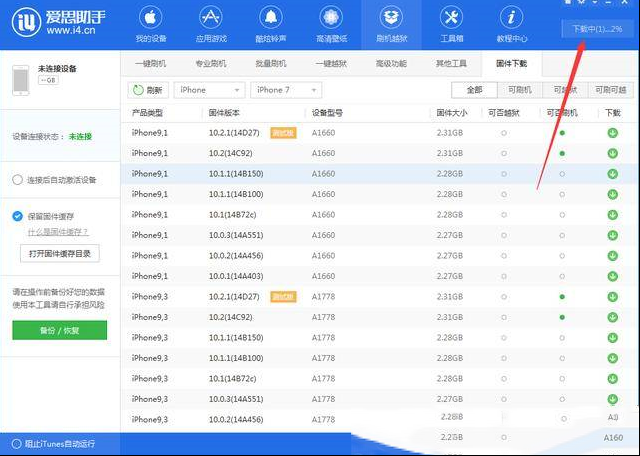
Task: Filter list by 可刷可越 option
Action: pos(611,90)
